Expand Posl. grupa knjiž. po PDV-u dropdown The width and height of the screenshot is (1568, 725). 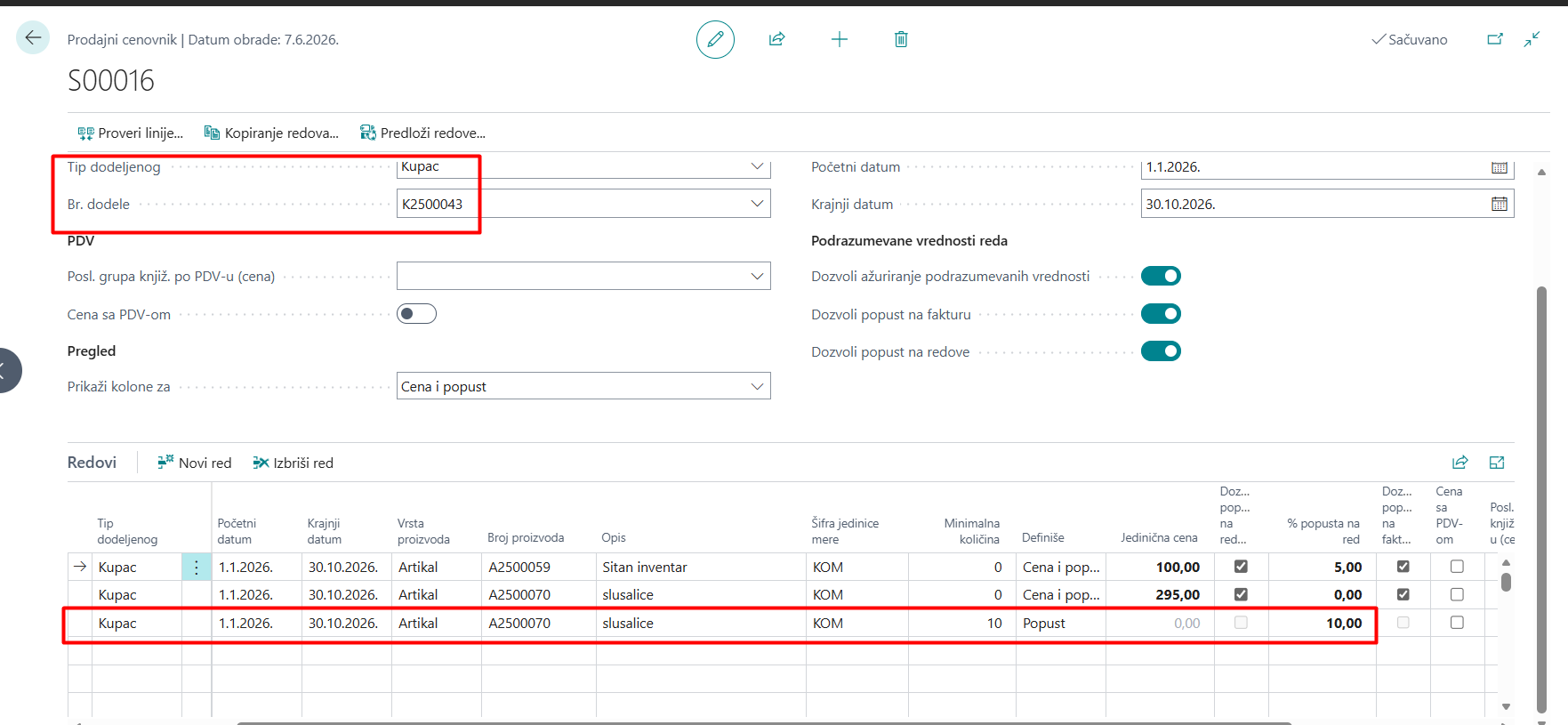click(757, 277)
